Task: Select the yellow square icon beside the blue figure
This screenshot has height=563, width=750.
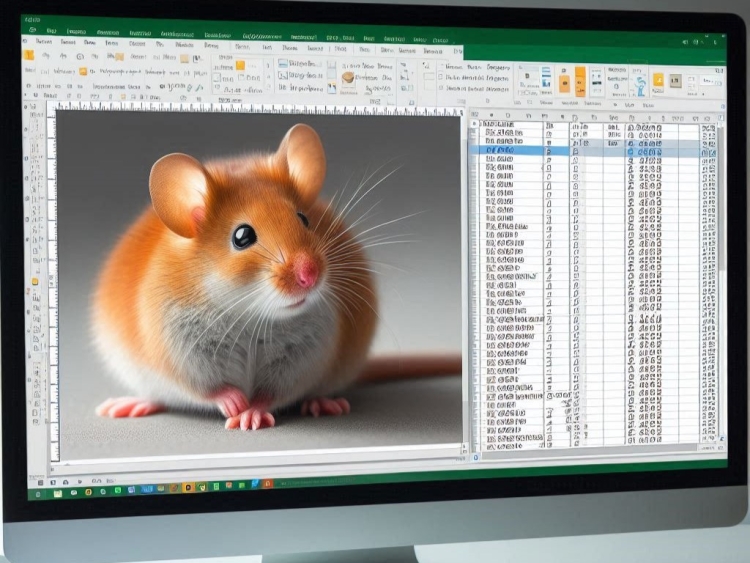Action: [658, 80]
